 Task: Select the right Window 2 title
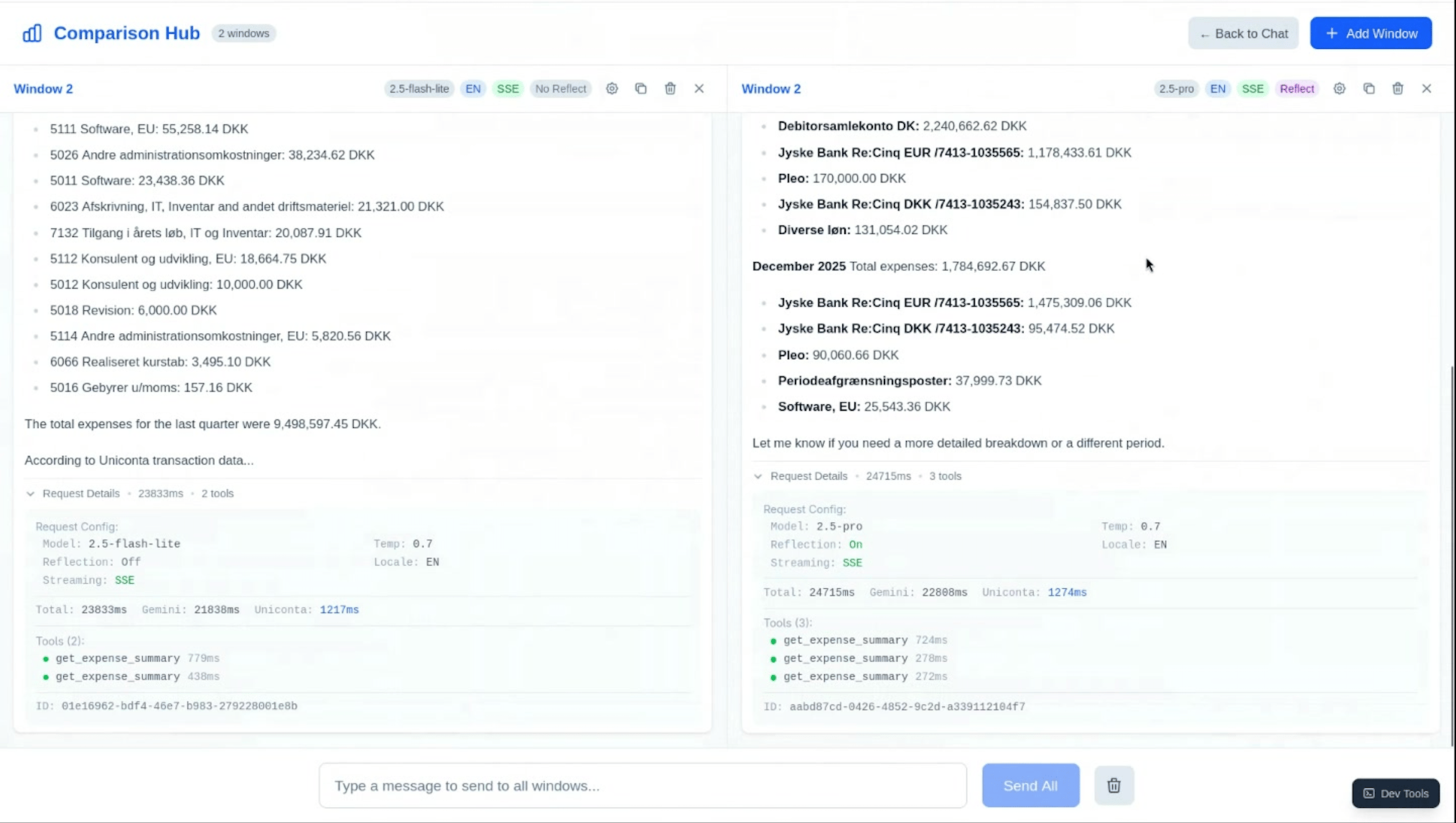[x=770, y=88]
